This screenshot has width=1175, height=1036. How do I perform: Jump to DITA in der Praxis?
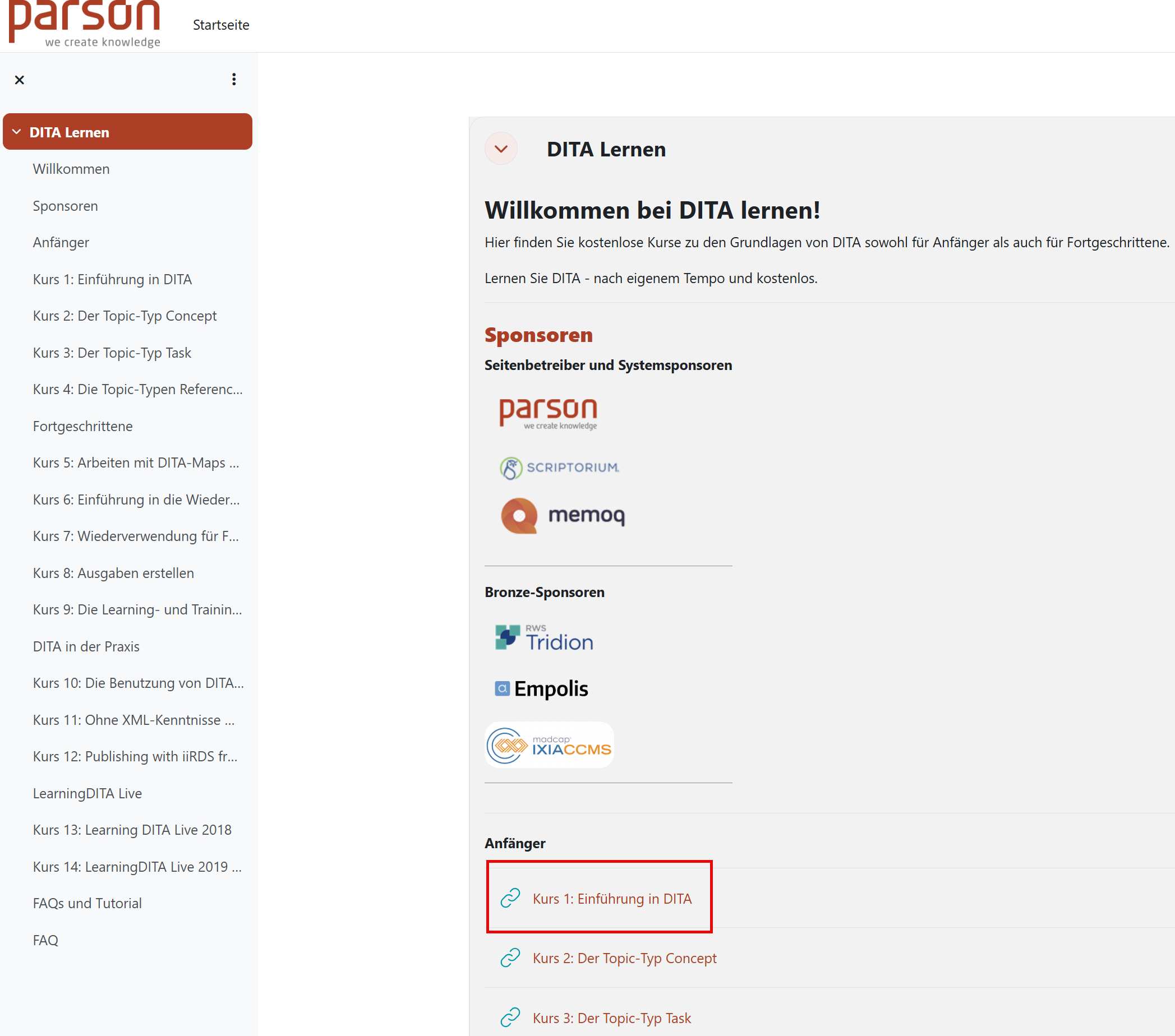pos(86,646)
